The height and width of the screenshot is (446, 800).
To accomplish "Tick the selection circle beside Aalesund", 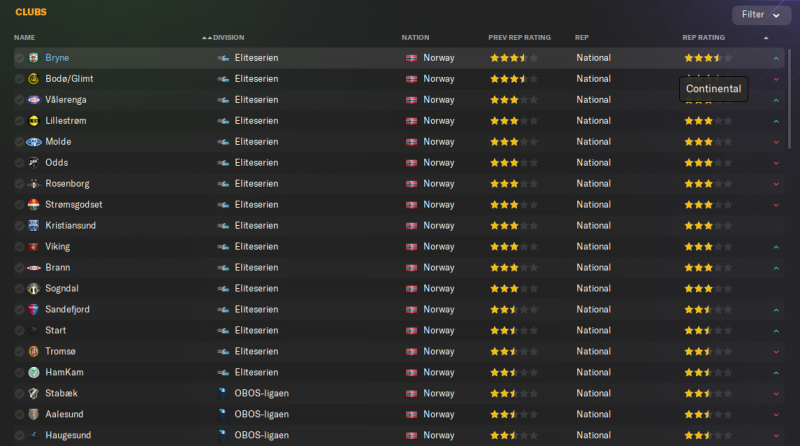I will coord(19,414).
